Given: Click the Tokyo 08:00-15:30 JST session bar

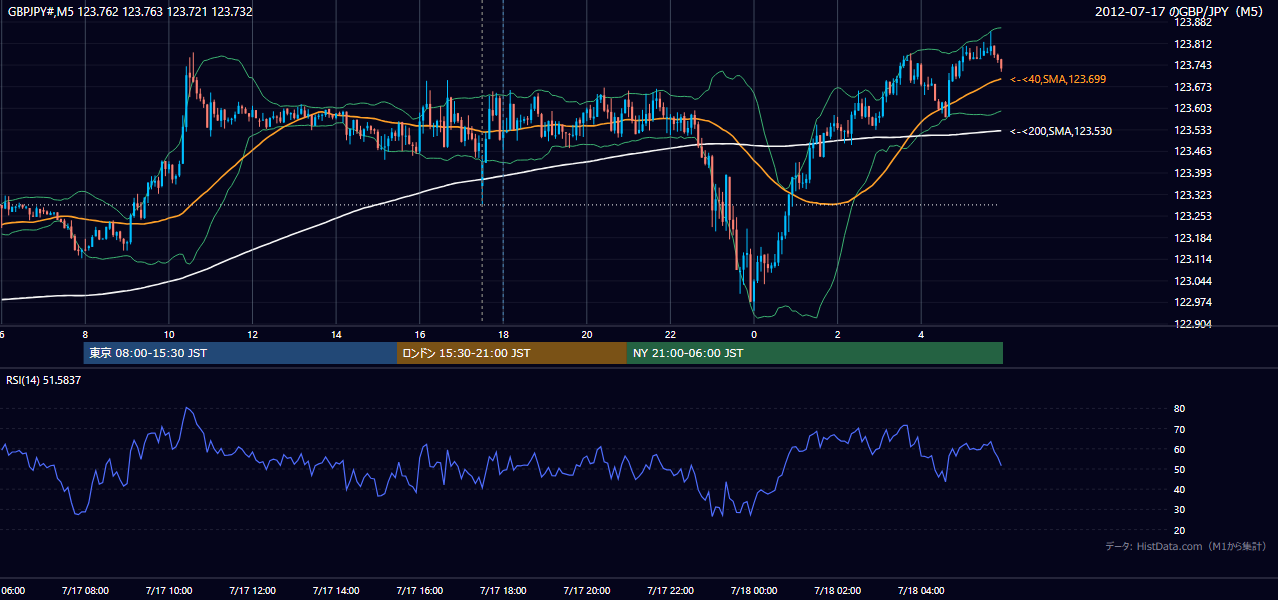Looking at the screenshot, I should 240,353.
